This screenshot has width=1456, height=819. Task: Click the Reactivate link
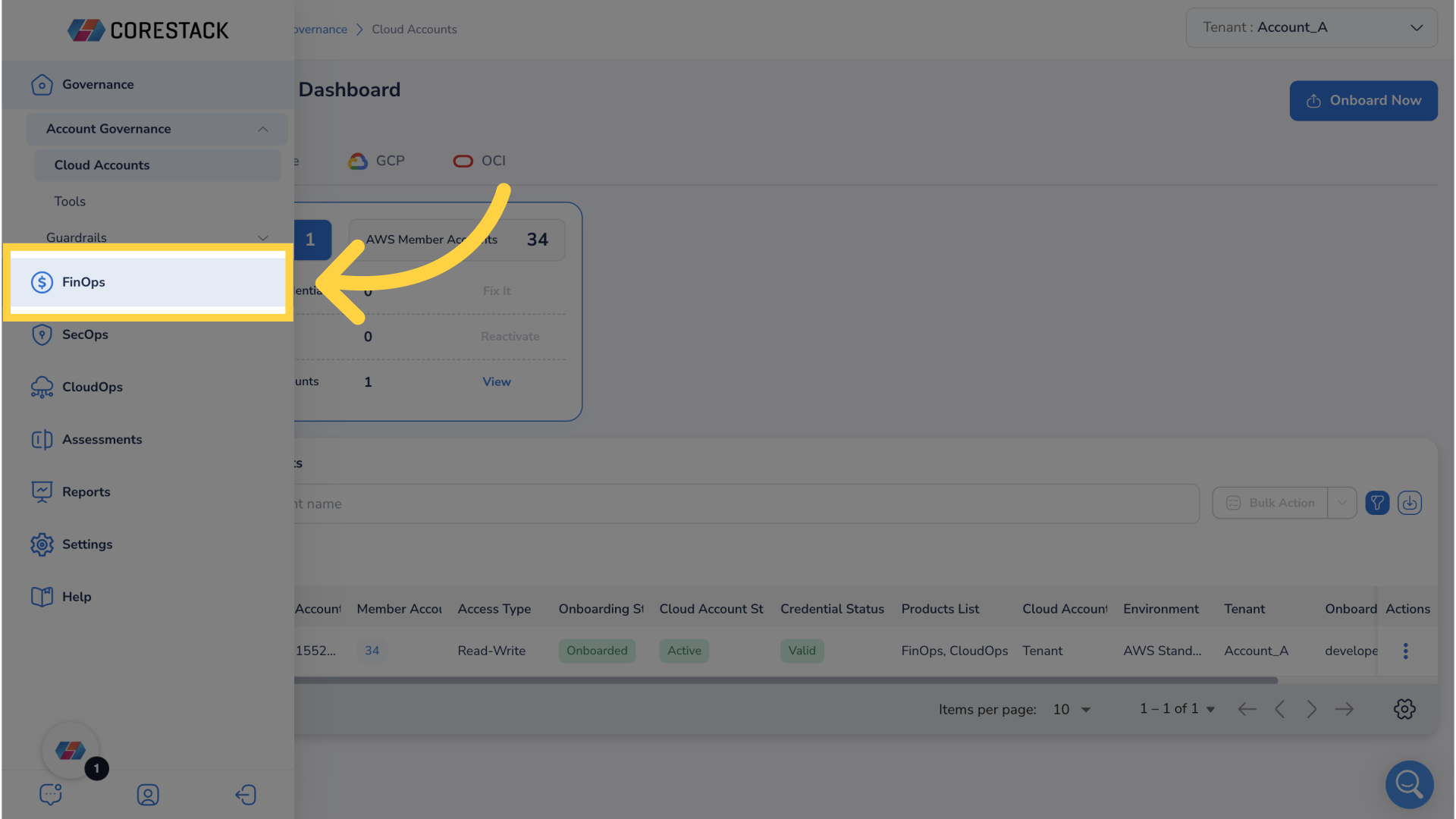pyautogui.click(x=510, y=336)
